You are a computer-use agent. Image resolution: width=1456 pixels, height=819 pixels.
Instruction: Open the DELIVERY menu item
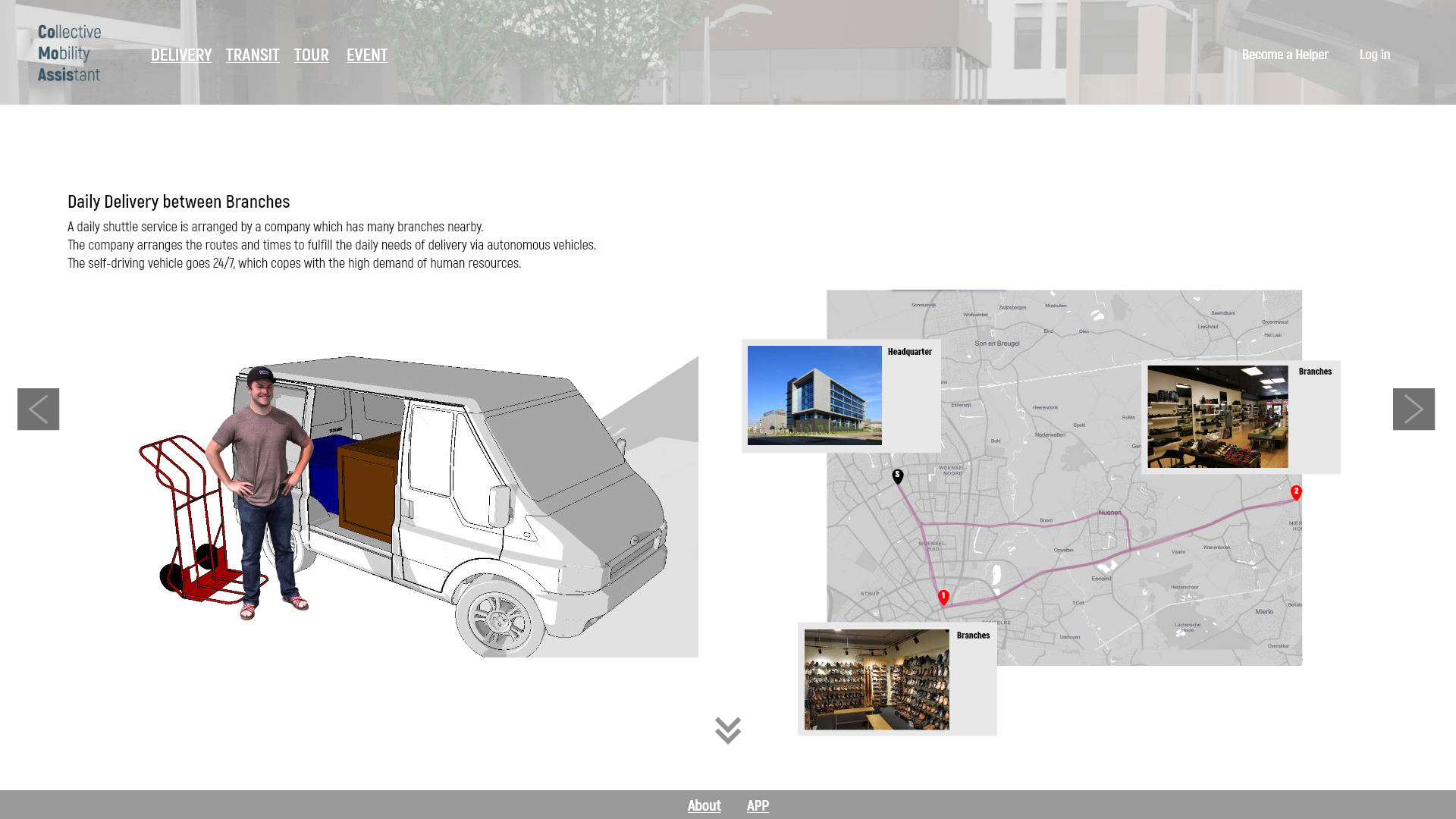[181, 55]
